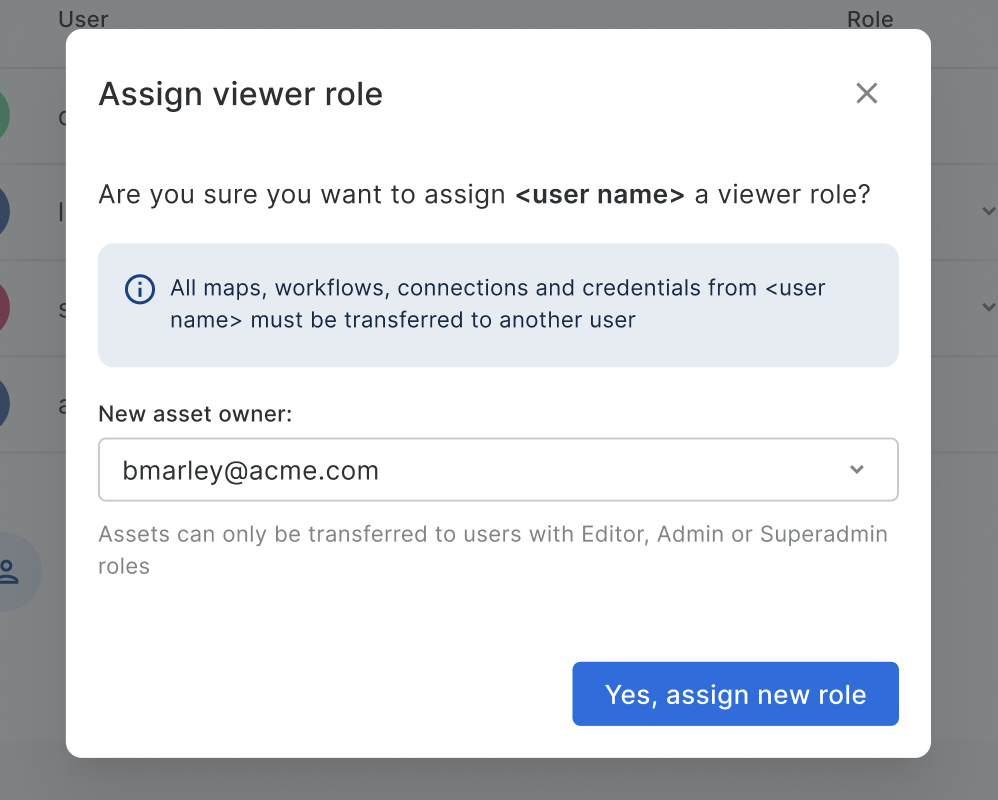
Task: Click the User column header
Action: pyautogui.click(x=83, y=19)
